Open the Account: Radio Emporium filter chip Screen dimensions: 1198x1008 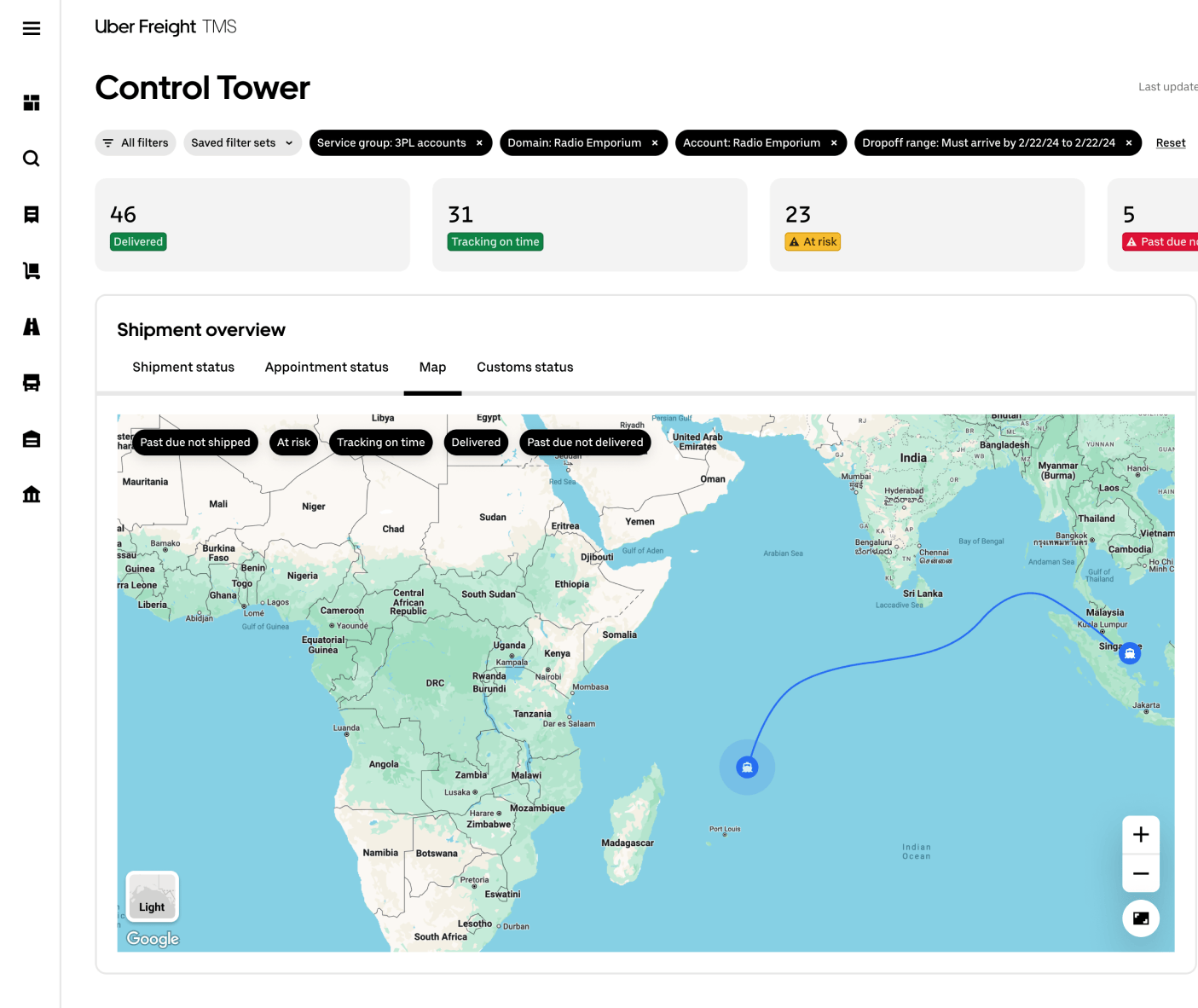point(751,143)
